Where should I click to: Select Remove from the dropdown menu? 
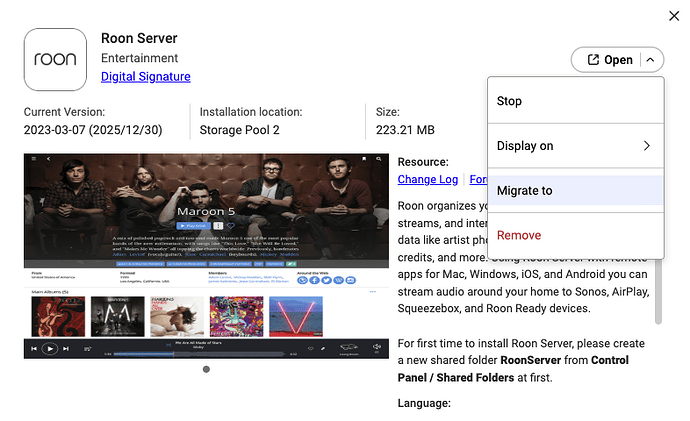click(x=574, y=235)
